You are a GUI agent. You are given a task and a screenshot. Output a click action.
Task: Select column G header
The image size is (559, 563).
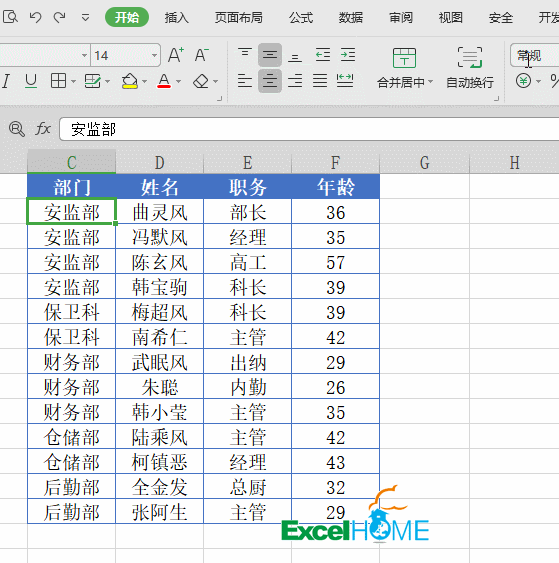click(x=425, y=162)
